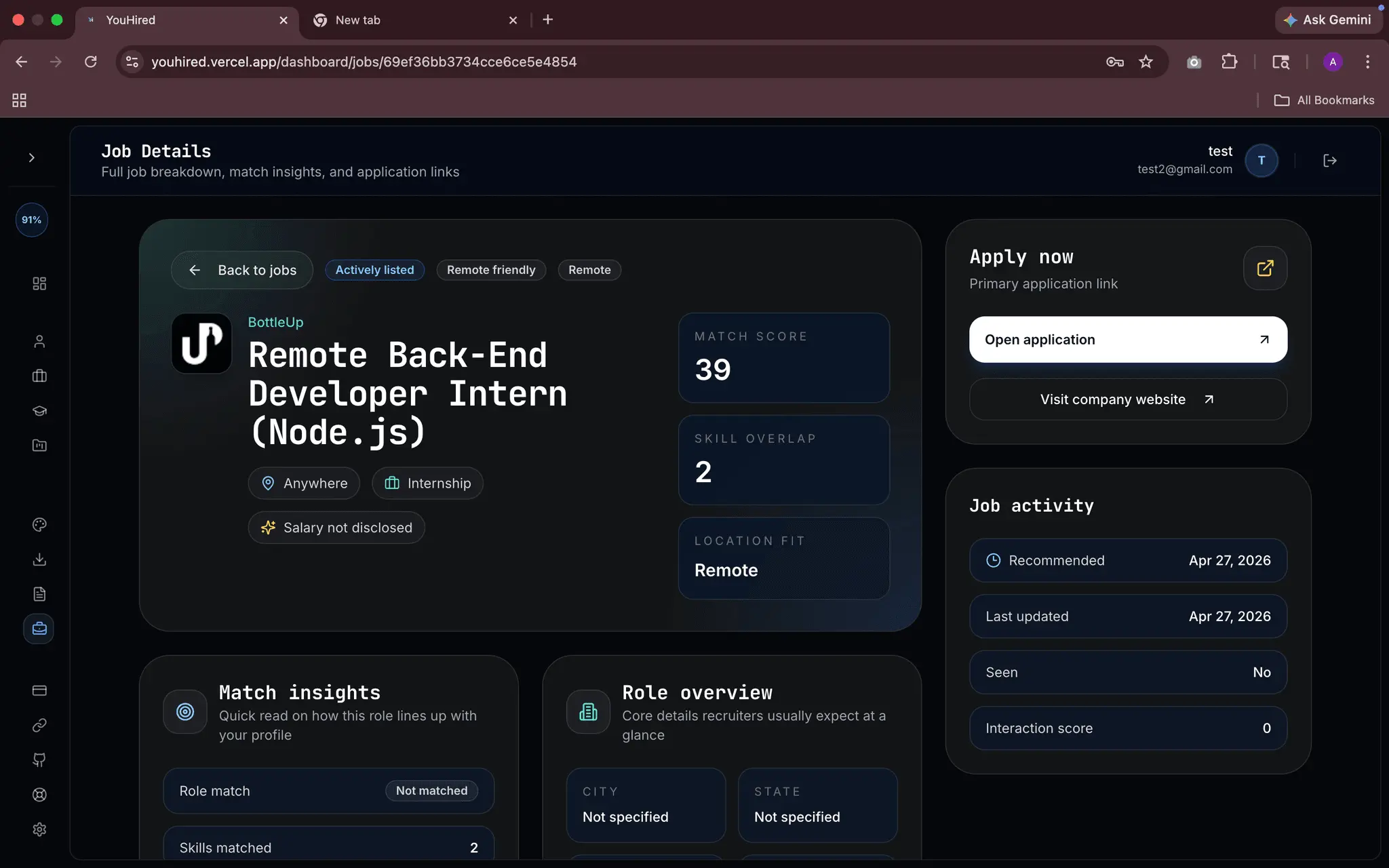Expand the sidebar with the chevron arrow
The width and height of the screenshot is (1389, 868).
coord(31,157)
